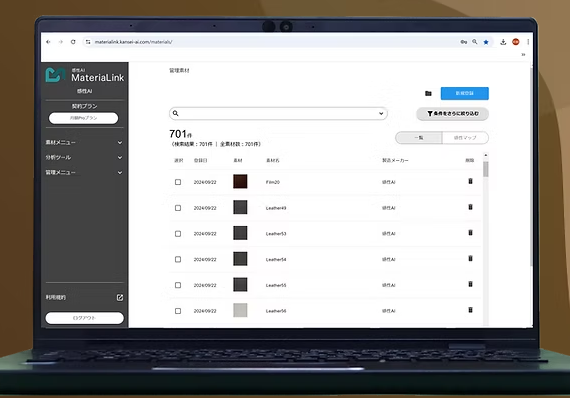Click the folder icon beside blue button

click(428, 93)
